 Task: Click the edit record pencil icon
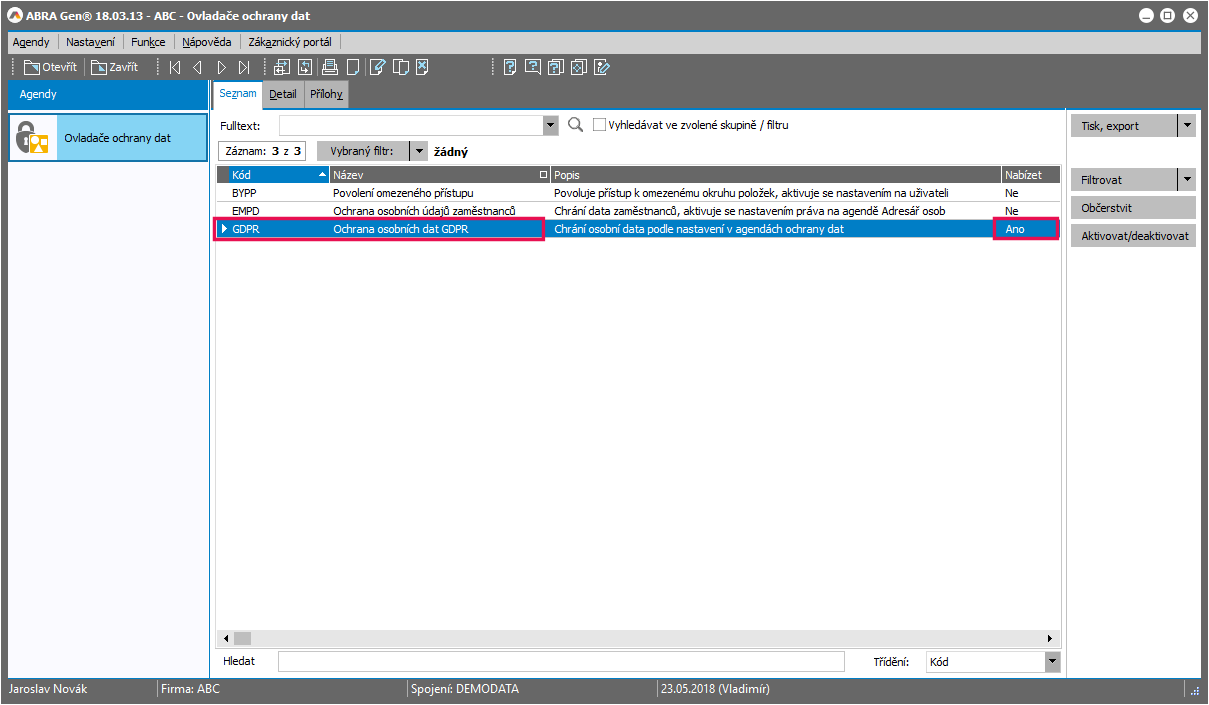tap(377, 68)
